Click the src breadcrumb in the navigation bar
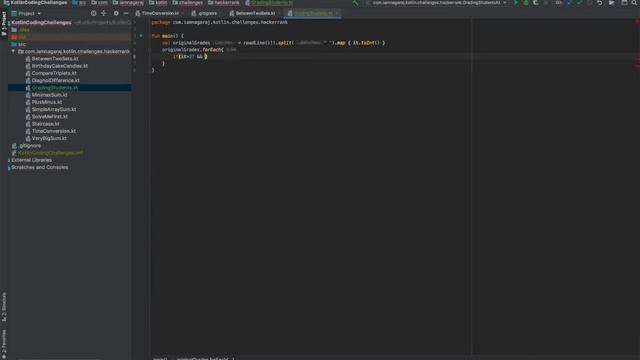This screenshot has height=360, width=640. click(79, 3)
